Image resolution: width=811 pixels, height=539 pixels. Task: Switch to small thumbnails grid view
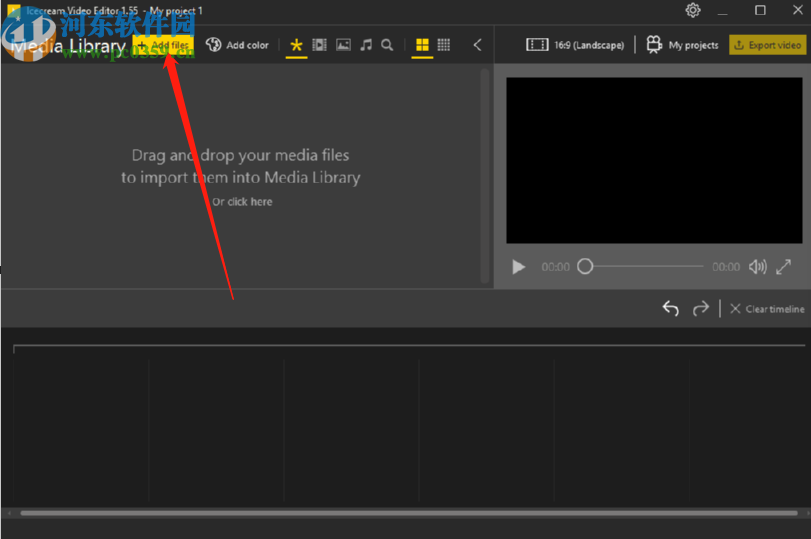[444, 45]
